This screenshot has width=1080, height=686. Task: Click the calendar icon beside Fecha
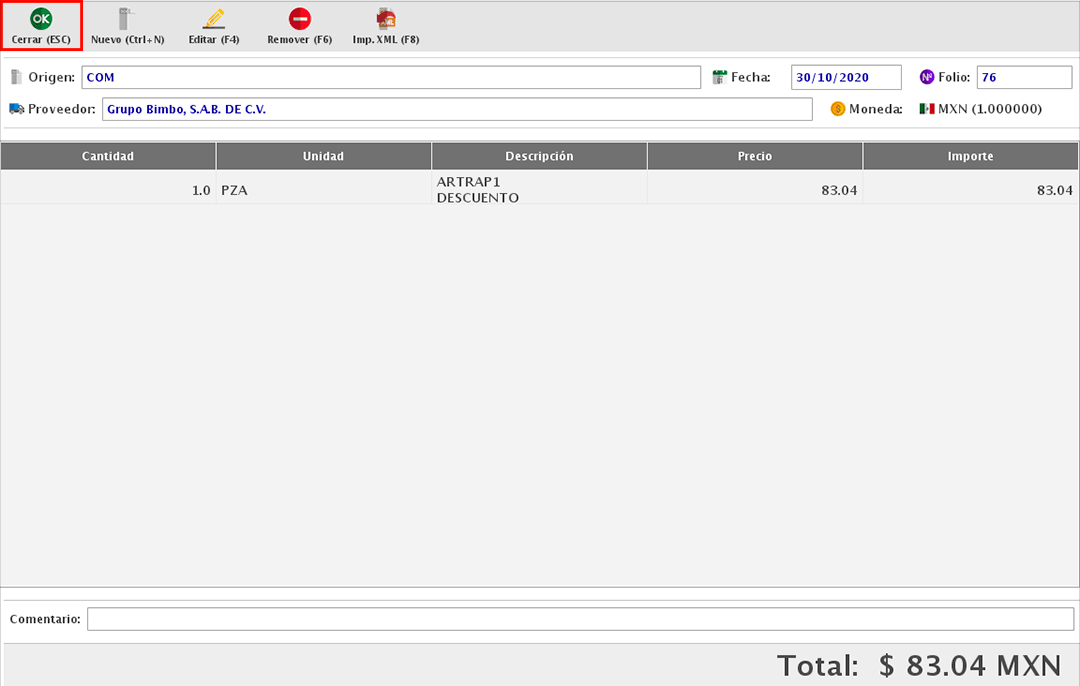pos(719,77)
